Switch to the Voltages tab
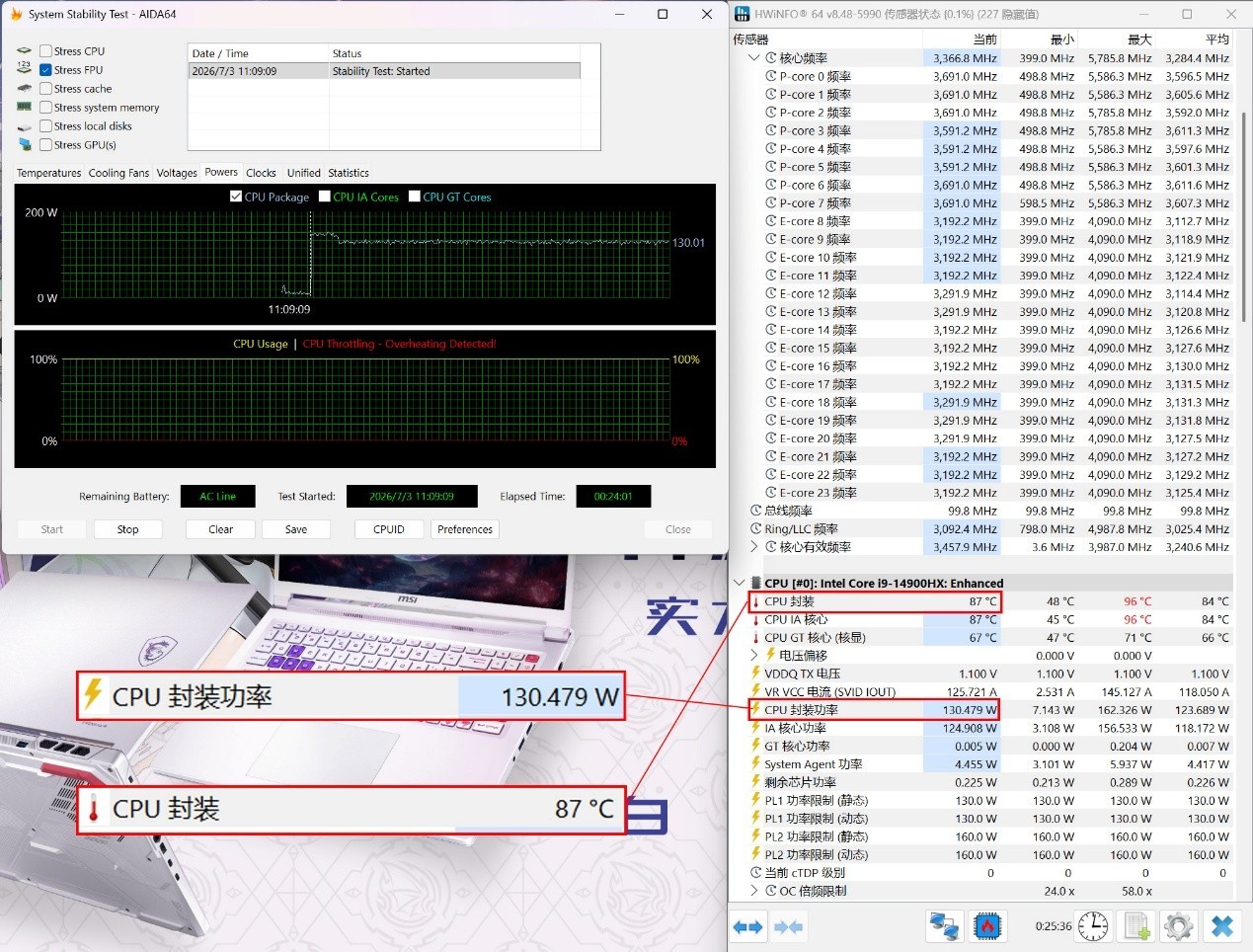Viewport: 1253px width, 952px height. pos(177,173)
